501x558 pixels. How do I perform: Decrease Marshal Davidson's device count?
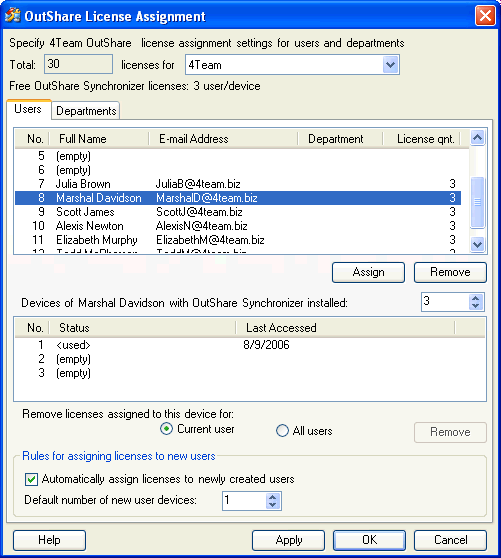point(476,306)
